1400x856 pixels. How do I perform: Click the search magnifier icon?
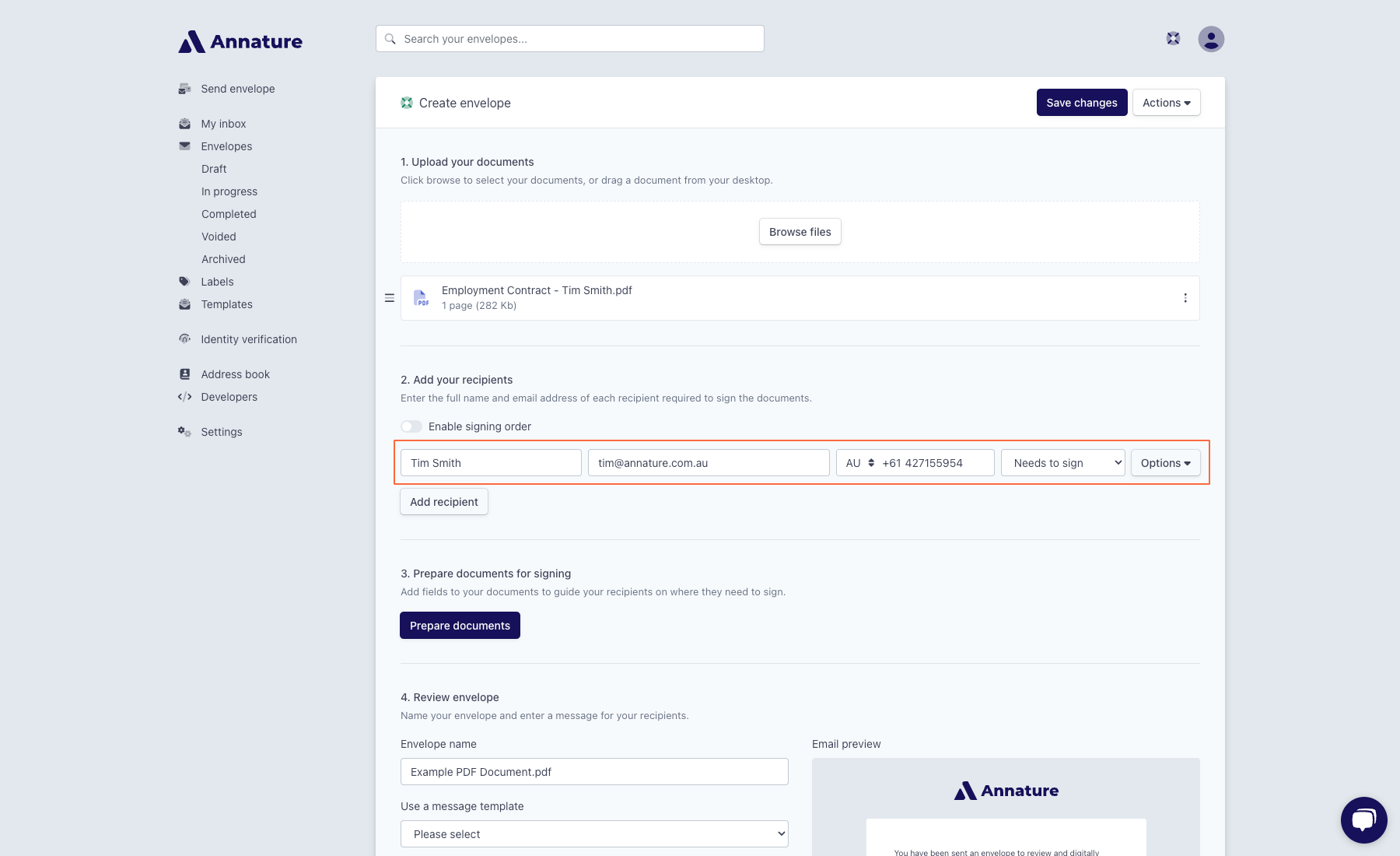(x=390, y=39)
